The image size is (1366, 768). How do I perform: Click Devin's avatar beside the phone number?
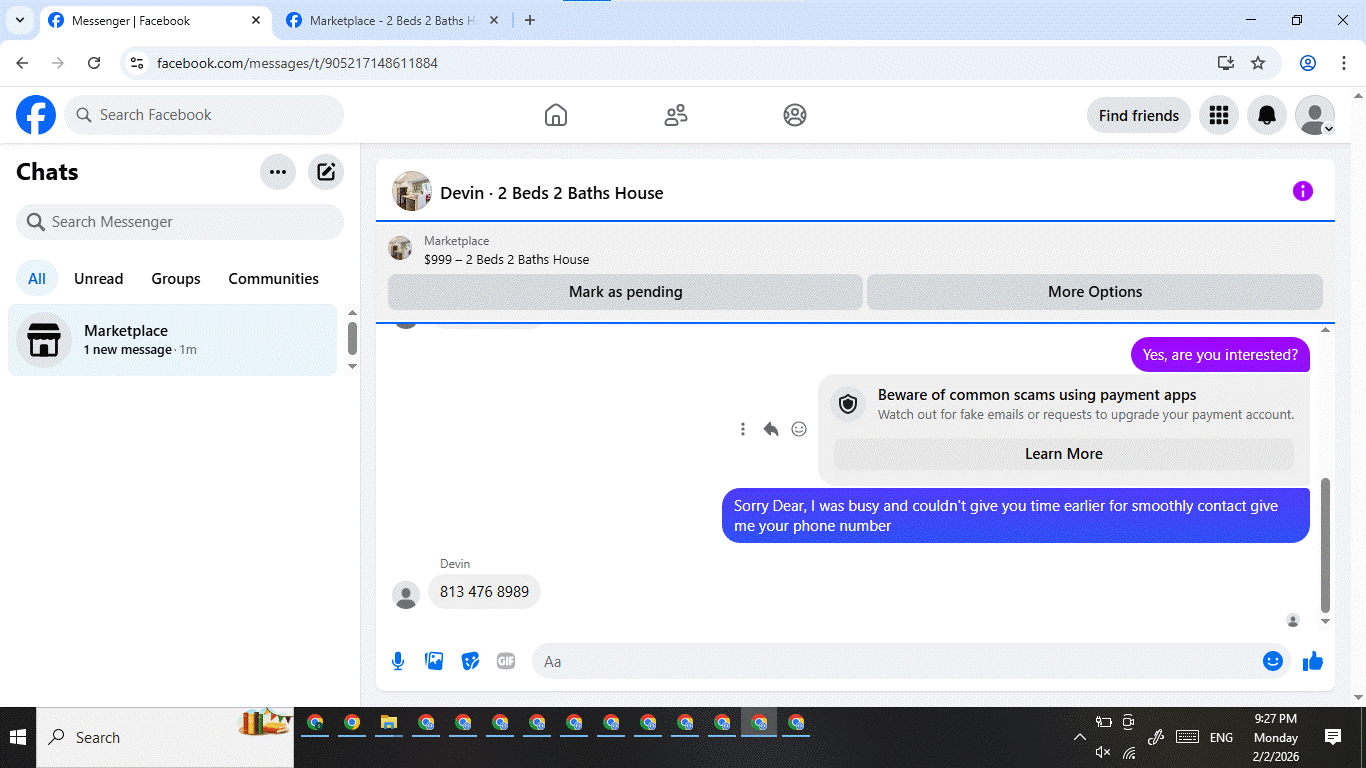(406, 595)
